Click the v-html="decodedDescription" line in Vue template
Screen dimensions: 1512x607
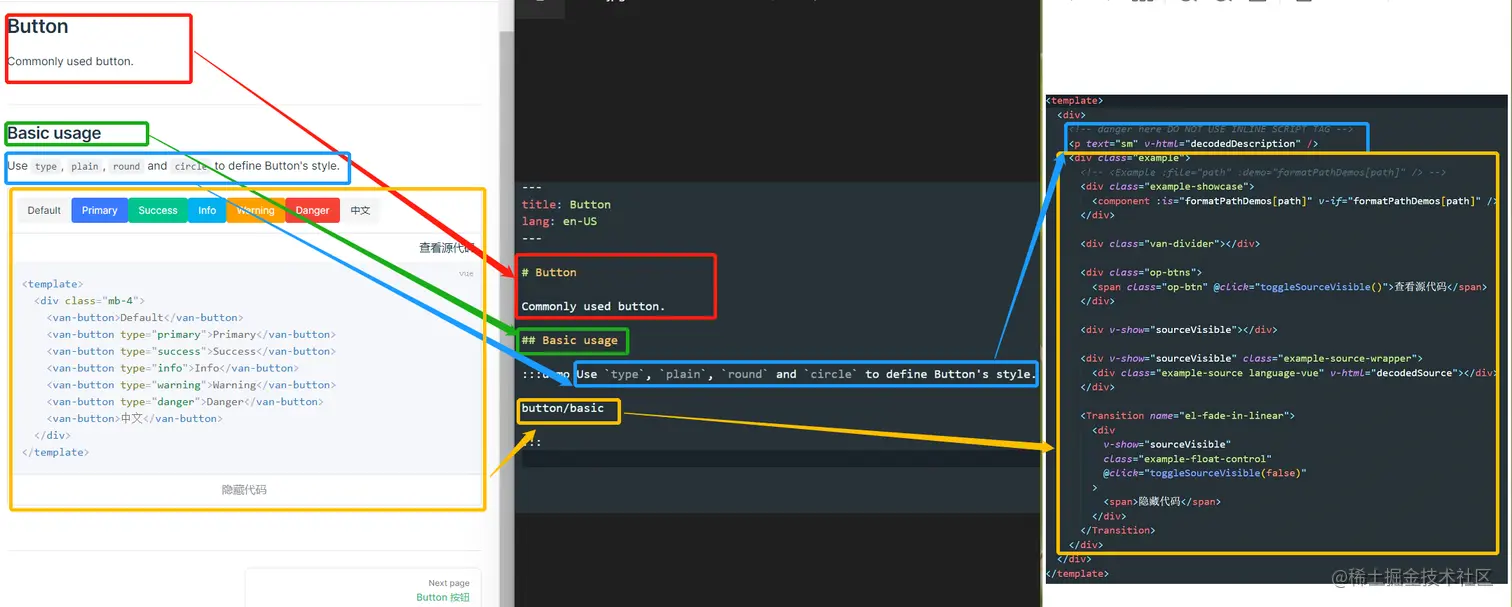1193,143
